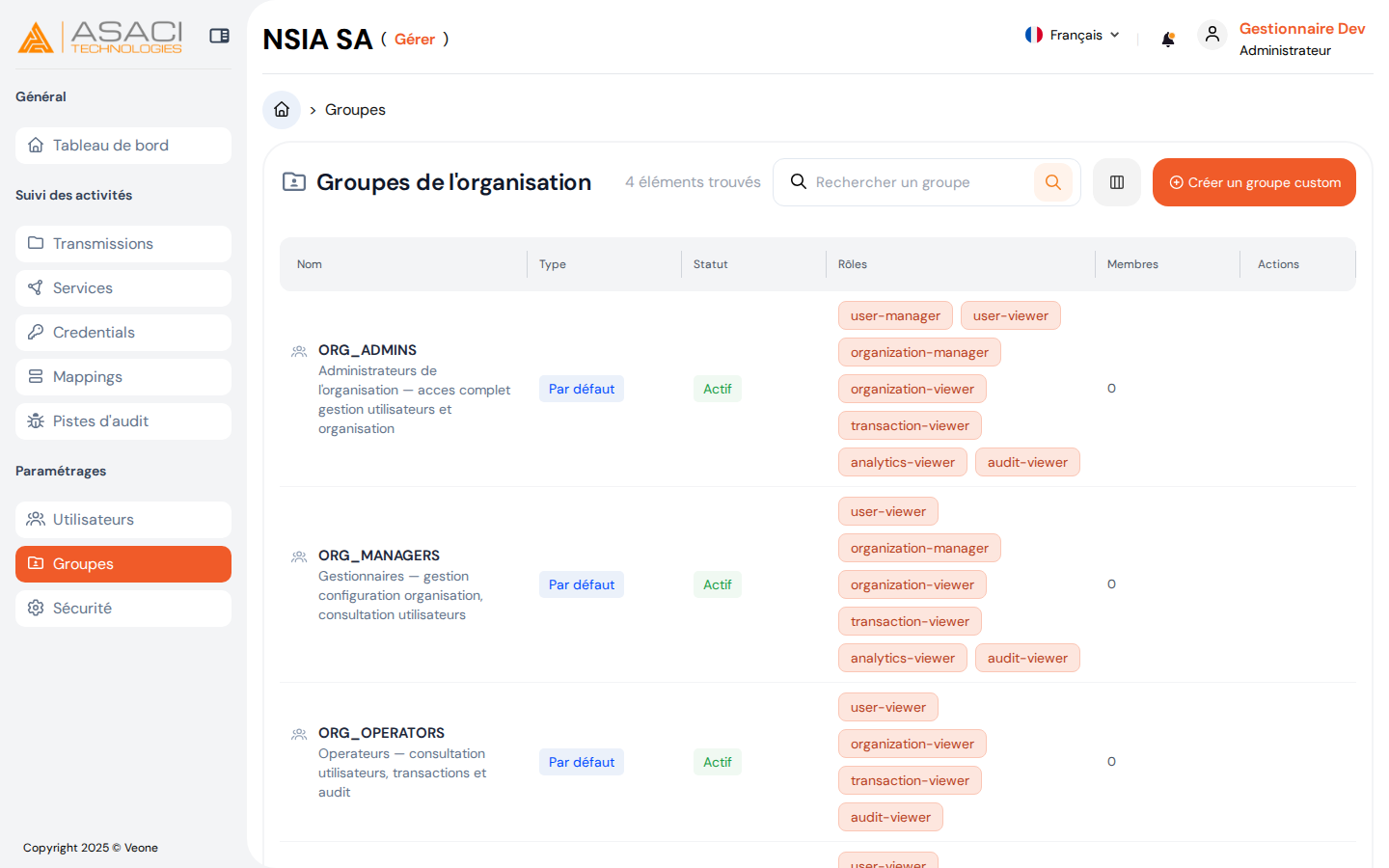Screen dimensions: 1389x868
Task: Click the group icon beside ORG_MANAGERS
Action: tap(299, 557)
